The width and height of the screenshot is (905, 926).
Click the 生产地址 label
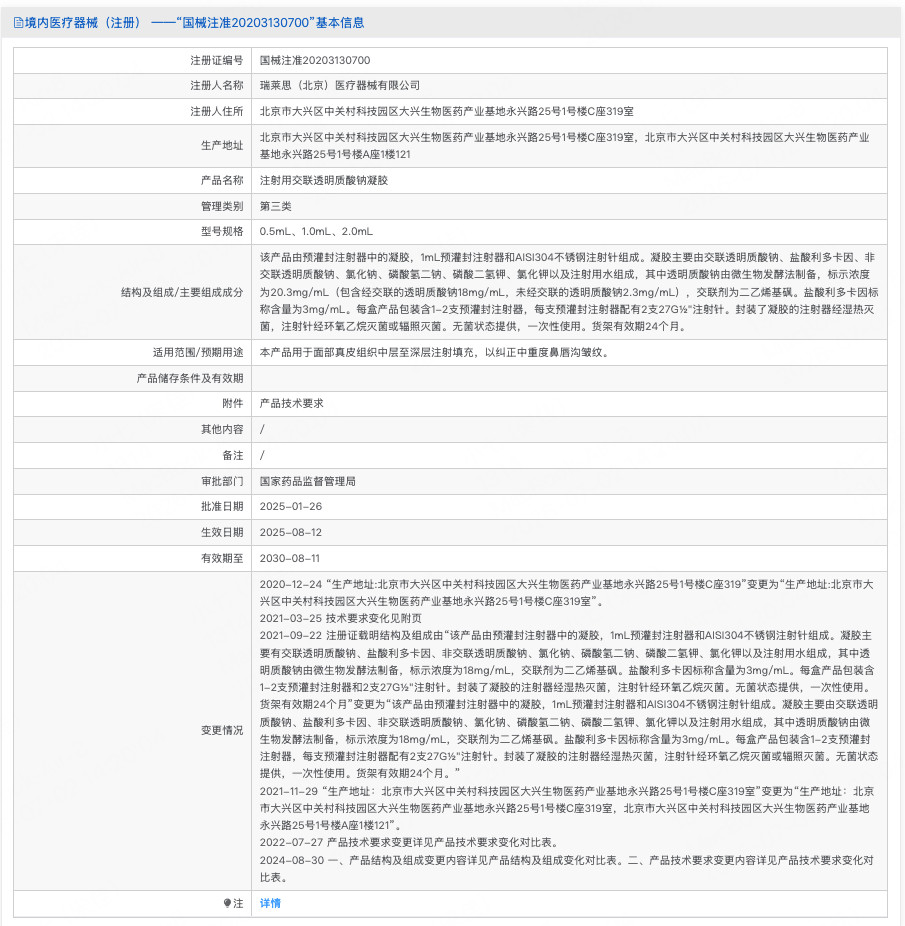[222, 145]
